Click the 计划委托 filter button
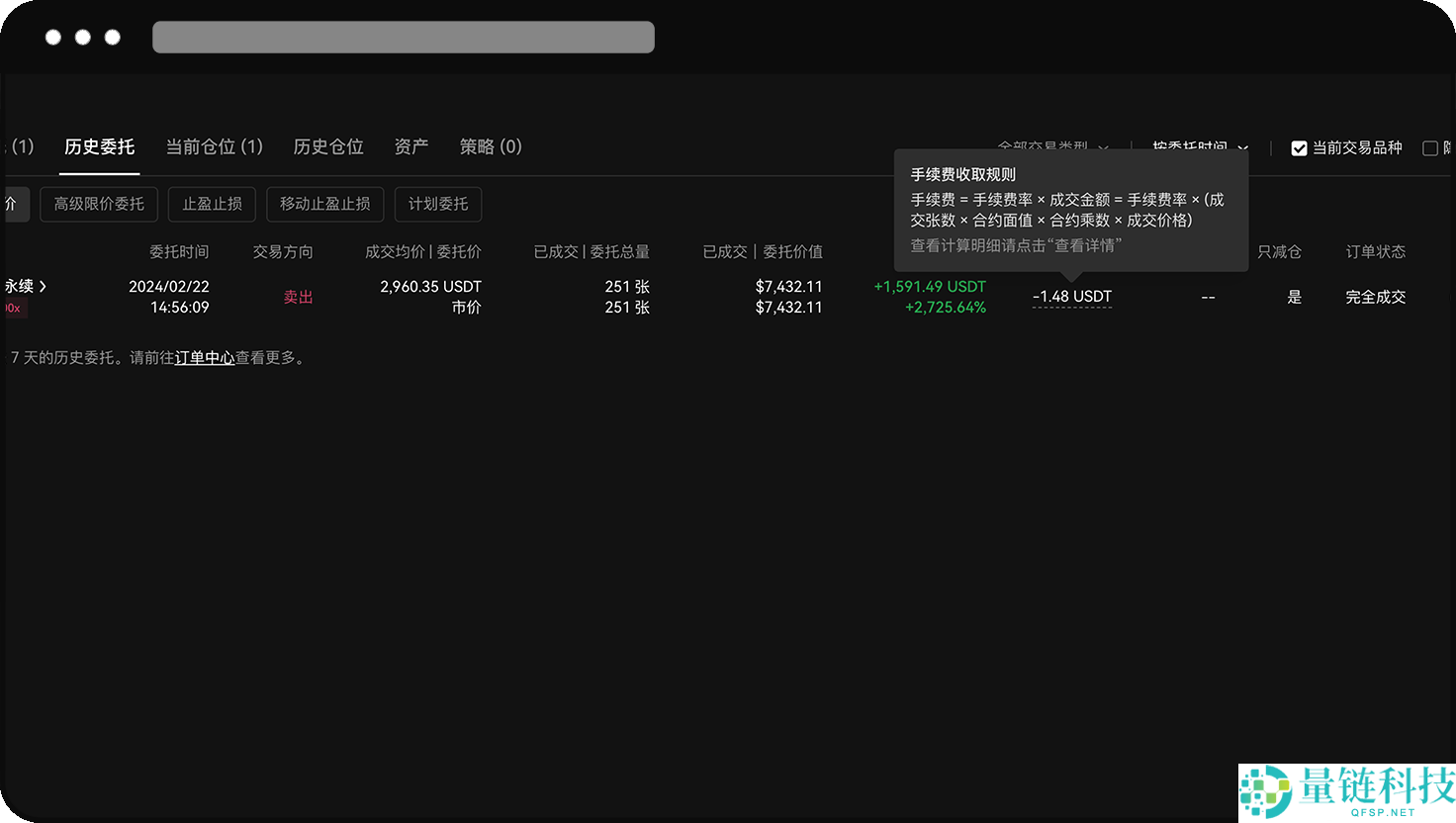Viewport: 1456px width, 823px height. tap(438, 204)
